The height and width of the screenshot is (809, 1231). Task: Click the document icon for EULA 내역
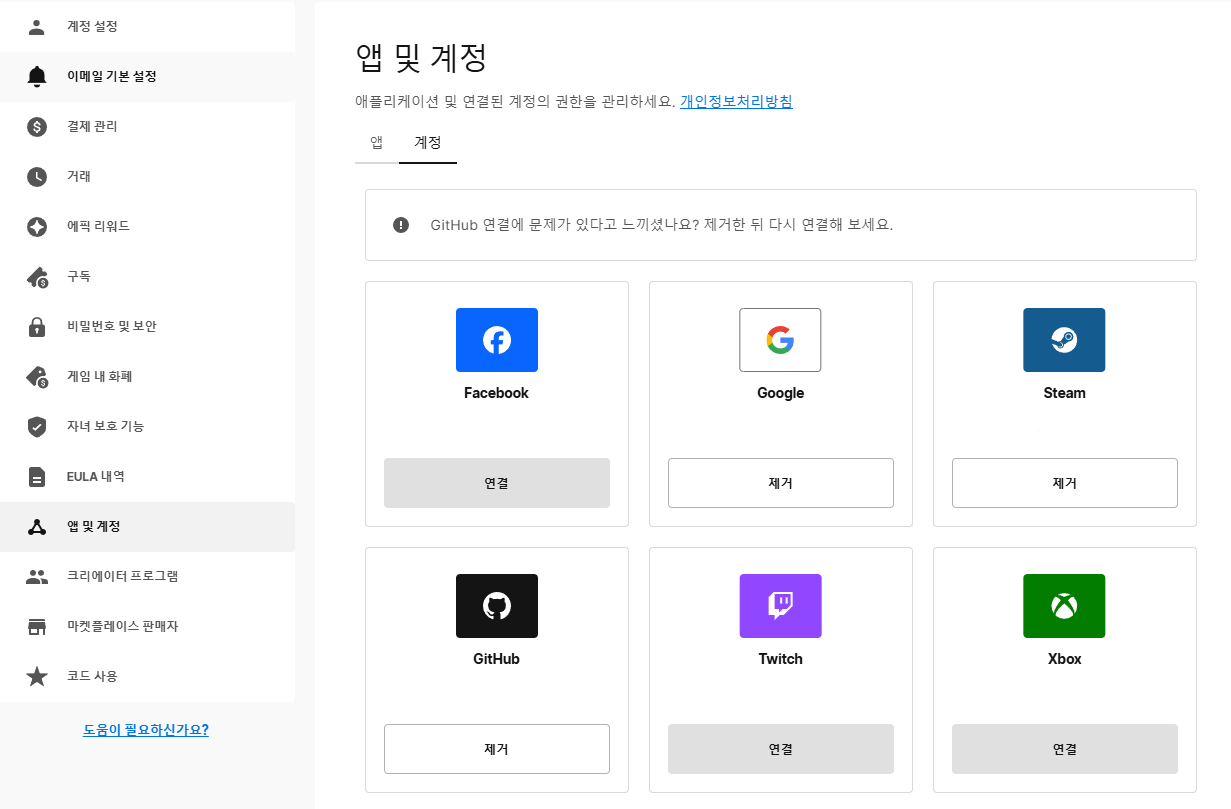(x=37, y=477)
